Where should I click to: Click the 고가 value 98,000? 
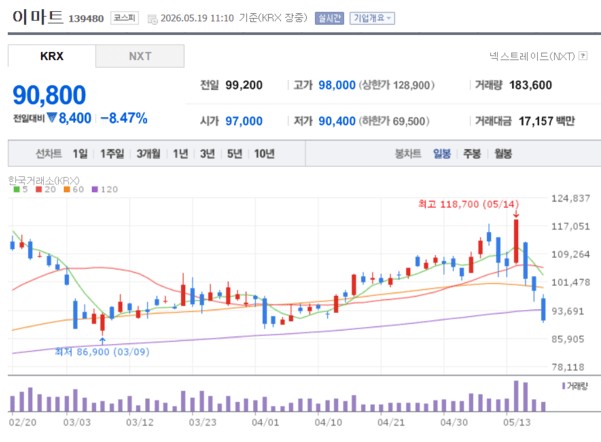pyautogui.click(x=337, y=85)
